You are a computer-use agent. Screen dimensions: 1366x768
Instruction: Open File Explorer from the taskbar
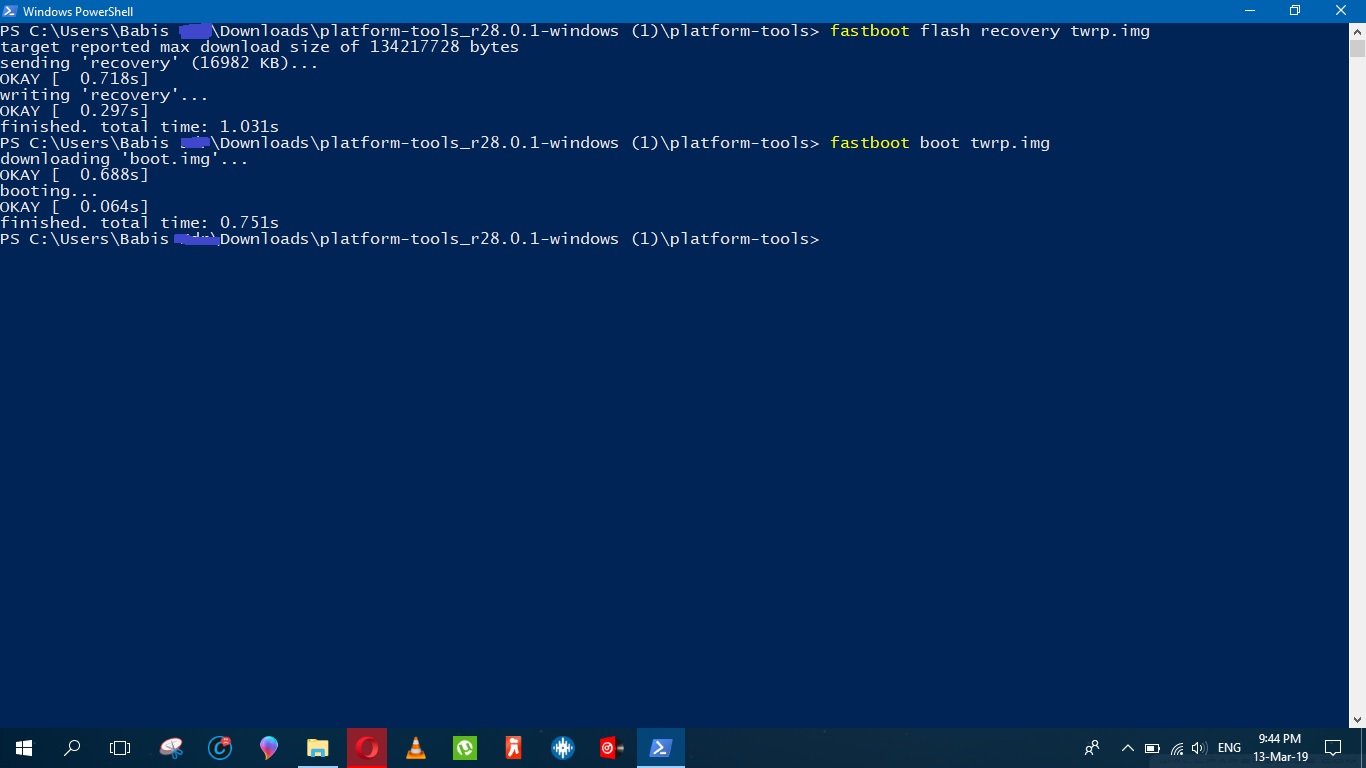click(318, 748)
